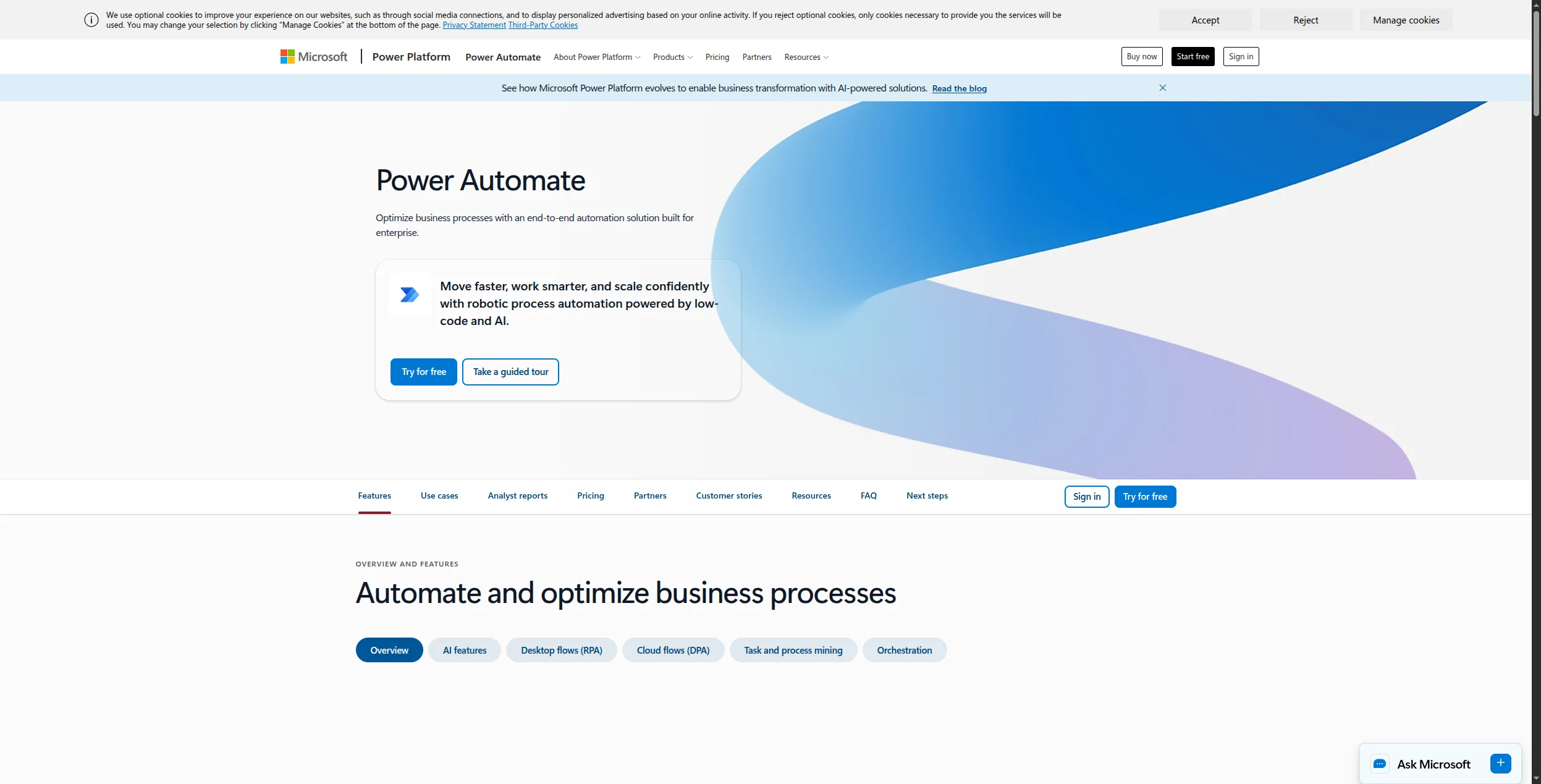The height and width of the screenshot is (784, 1541).
Task: Click the cookie notice info icon
Action: pos(91,20)
